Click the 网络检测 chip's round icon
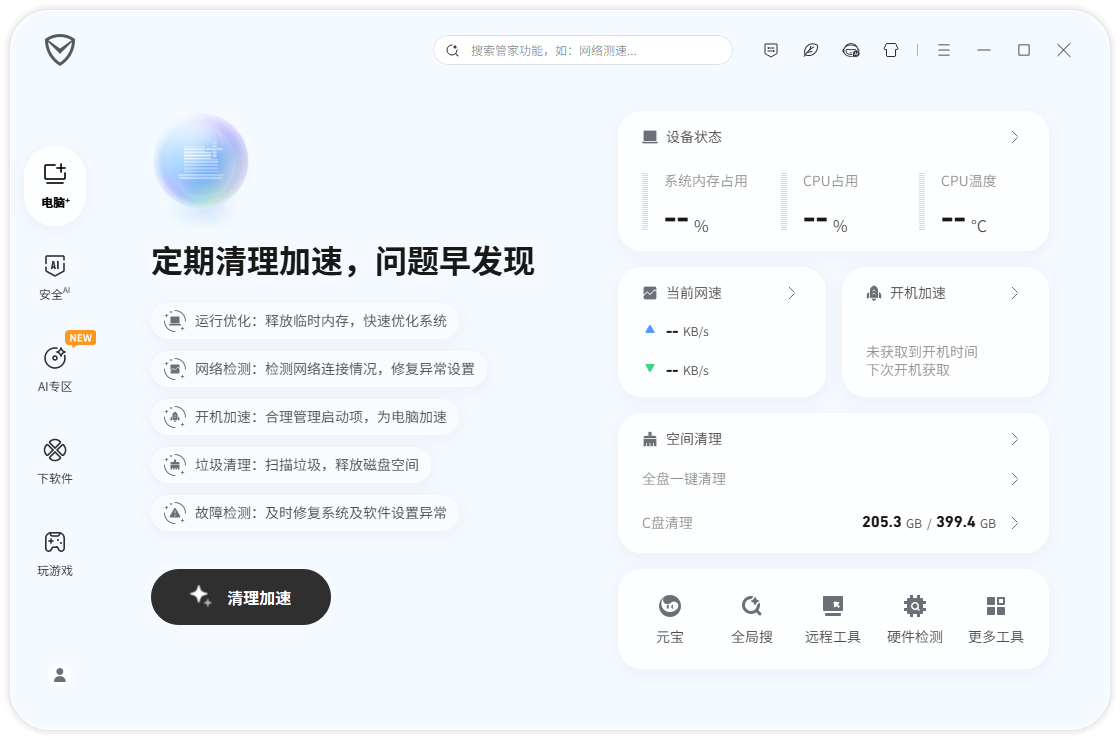Viewport: 1120px width, 740px height. (174, 369)
